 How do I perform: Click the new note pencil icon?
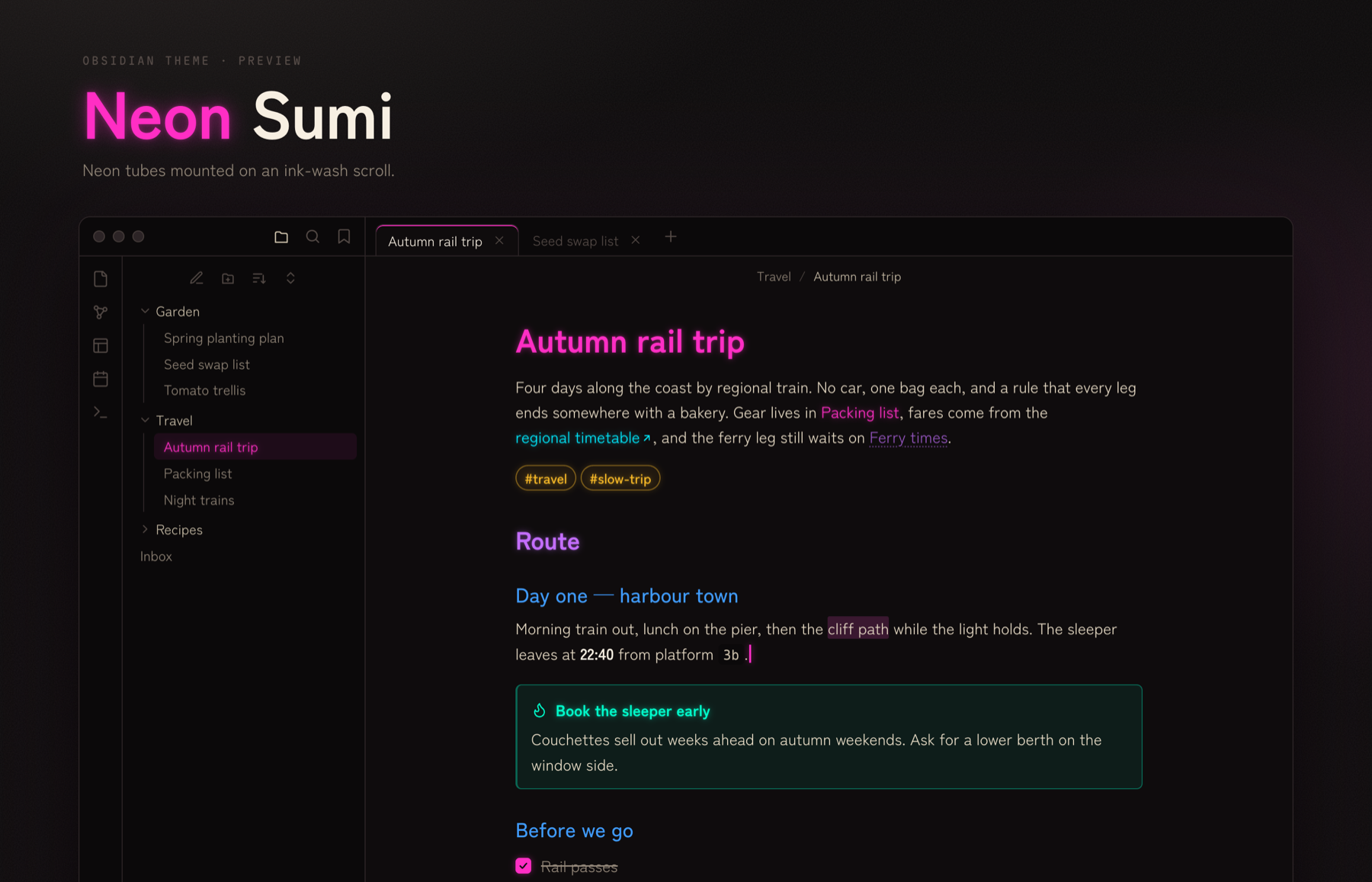pyautogui.click(x=197, y=278)
